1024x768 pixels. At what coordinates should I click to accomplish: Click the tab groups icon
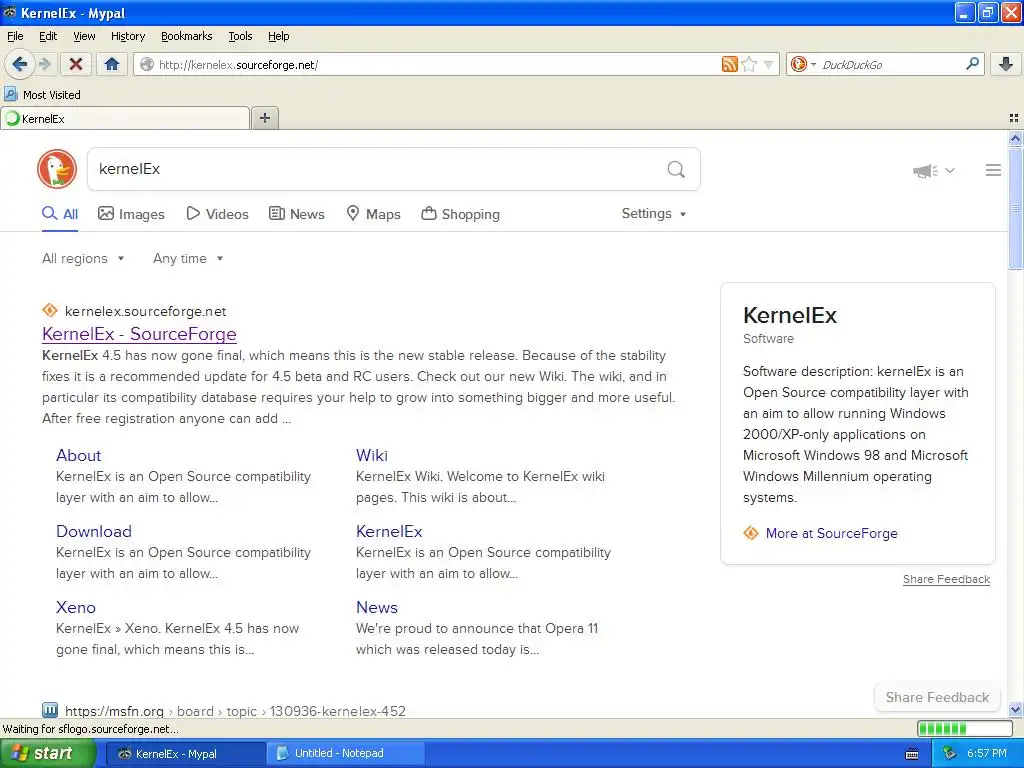(1014, 118)
